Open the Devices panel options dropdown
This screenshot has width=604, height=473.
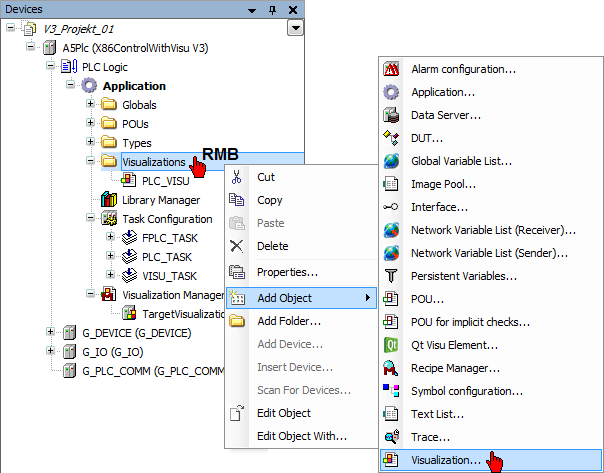[x=252, y=10]
